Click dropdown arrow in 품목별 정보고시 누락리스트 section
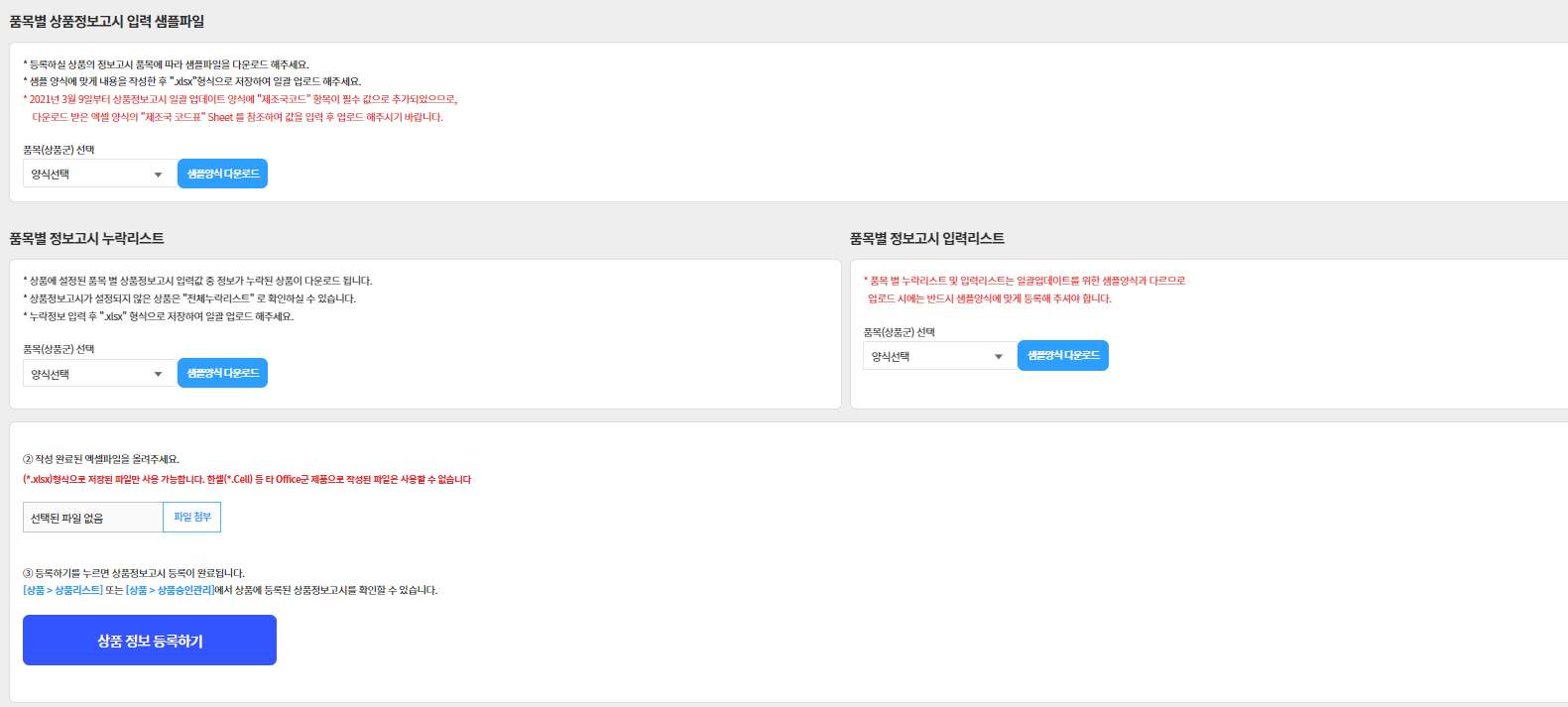The image size is (1568, 707). (158, 374)
